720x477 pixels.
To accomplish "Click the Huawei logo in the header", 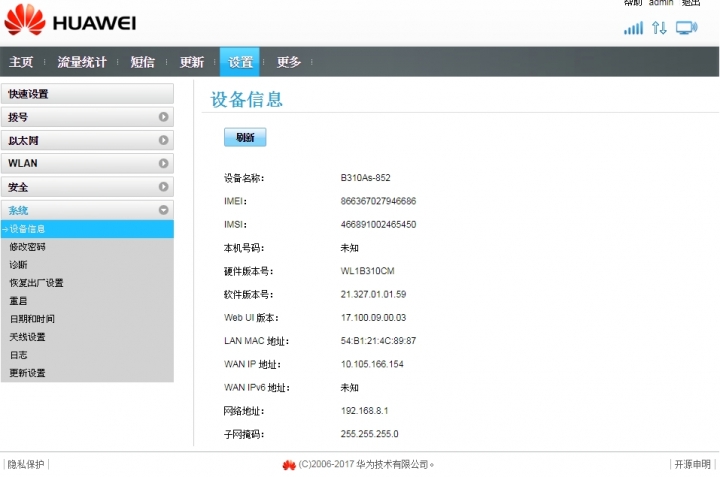I will (70, 20).
